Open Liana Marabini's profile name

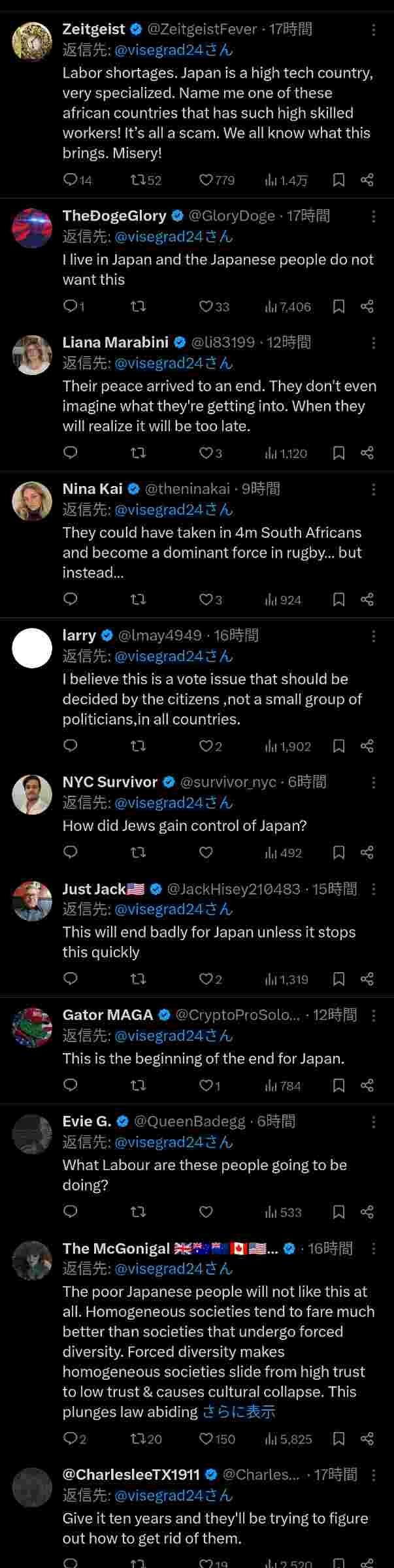point(116,342)
